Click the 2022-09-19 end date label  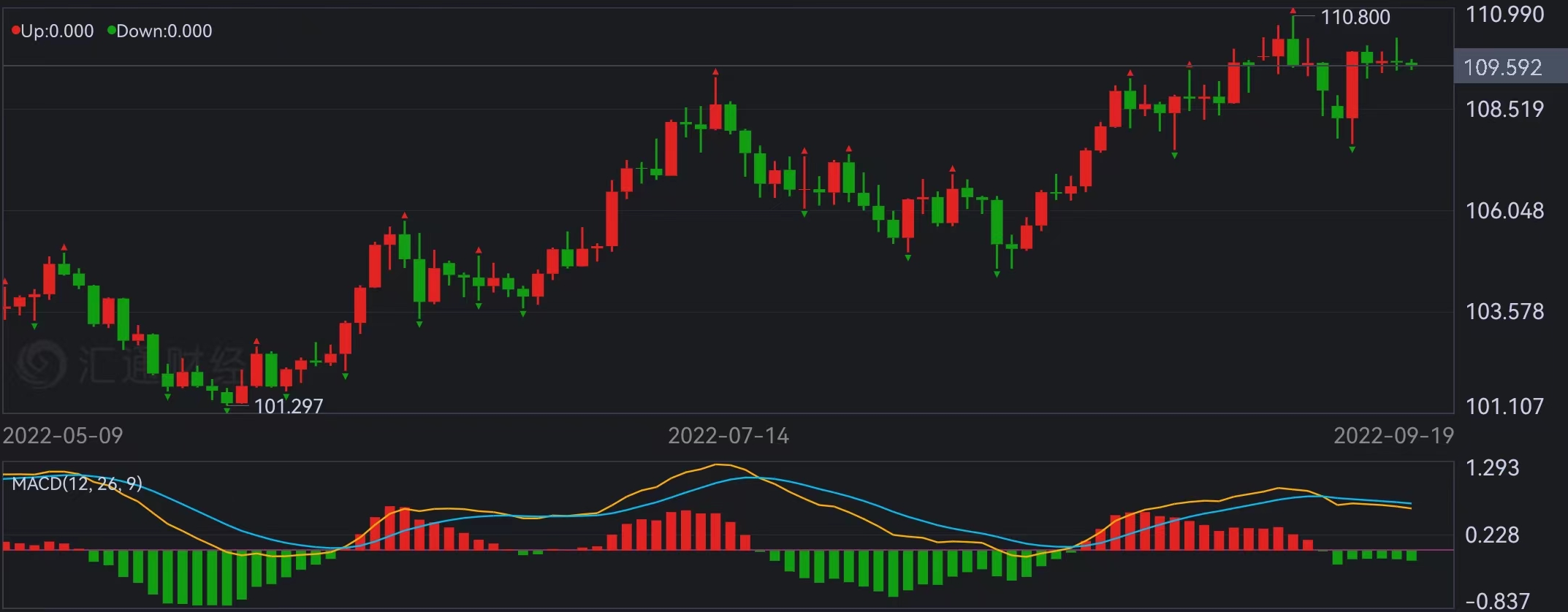1393,436
